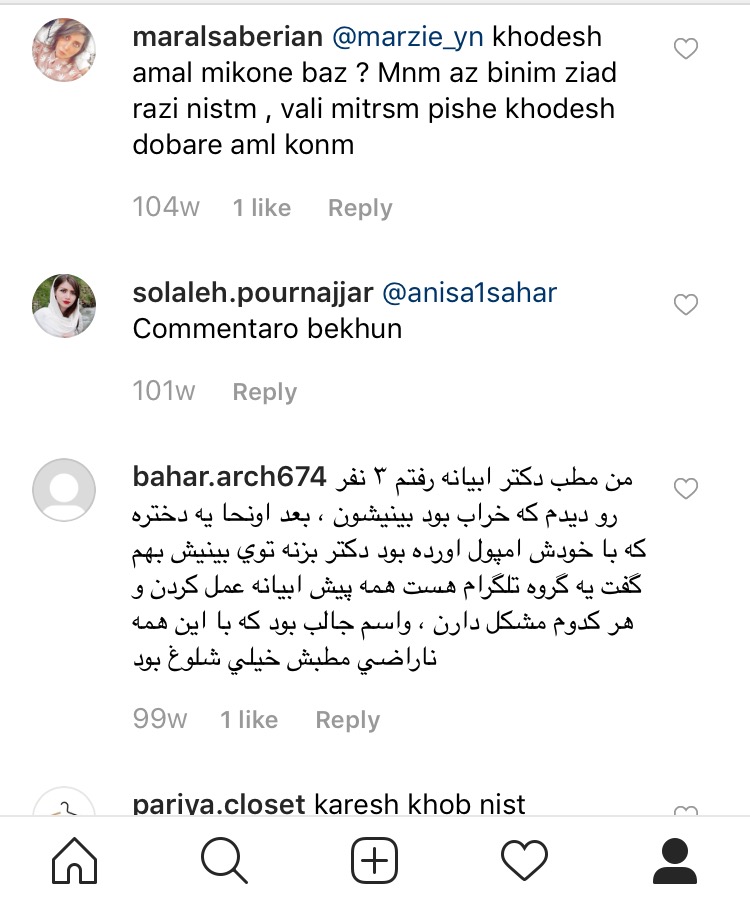
Task: View maralsaberian's profile picture
Action: pos(64,50)
